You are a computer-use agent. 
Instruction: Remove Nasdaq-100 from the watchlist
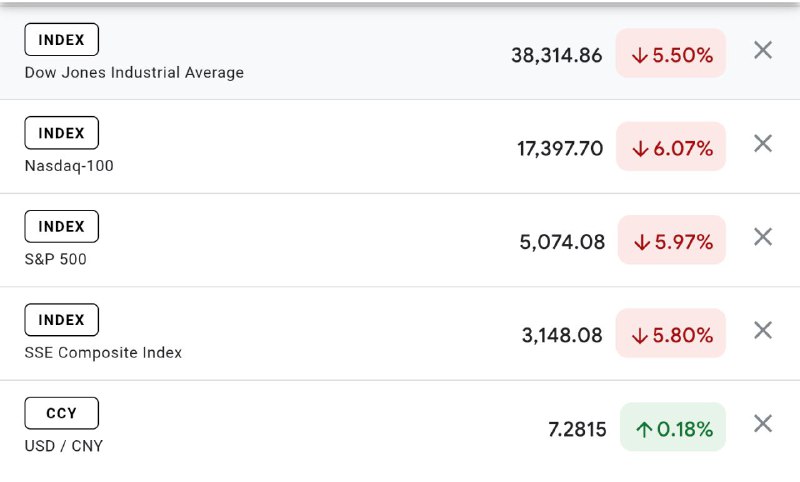tap(763, 143)
